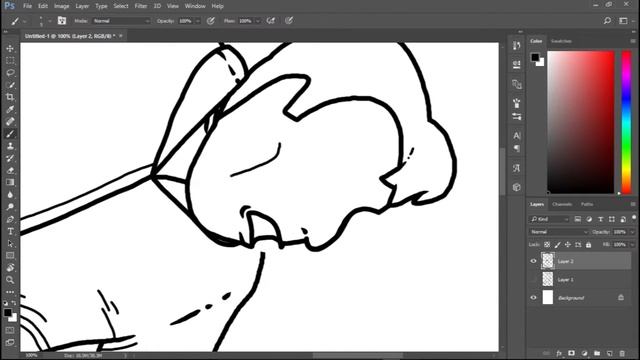Select the Crop tool
This screenshot has height=360, width=640.
pos(10,97)
